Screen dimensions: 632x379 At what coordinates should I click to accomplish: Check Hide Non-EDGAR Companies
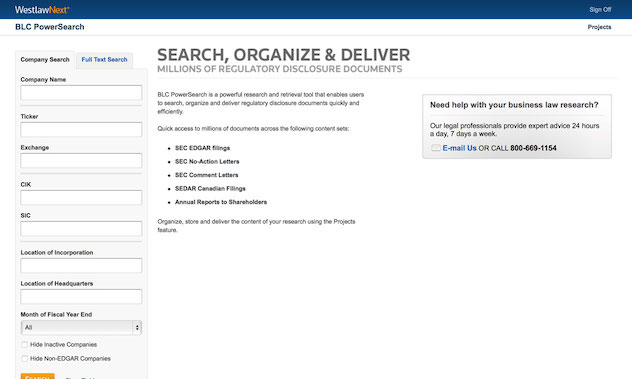(x=25, y=358)
